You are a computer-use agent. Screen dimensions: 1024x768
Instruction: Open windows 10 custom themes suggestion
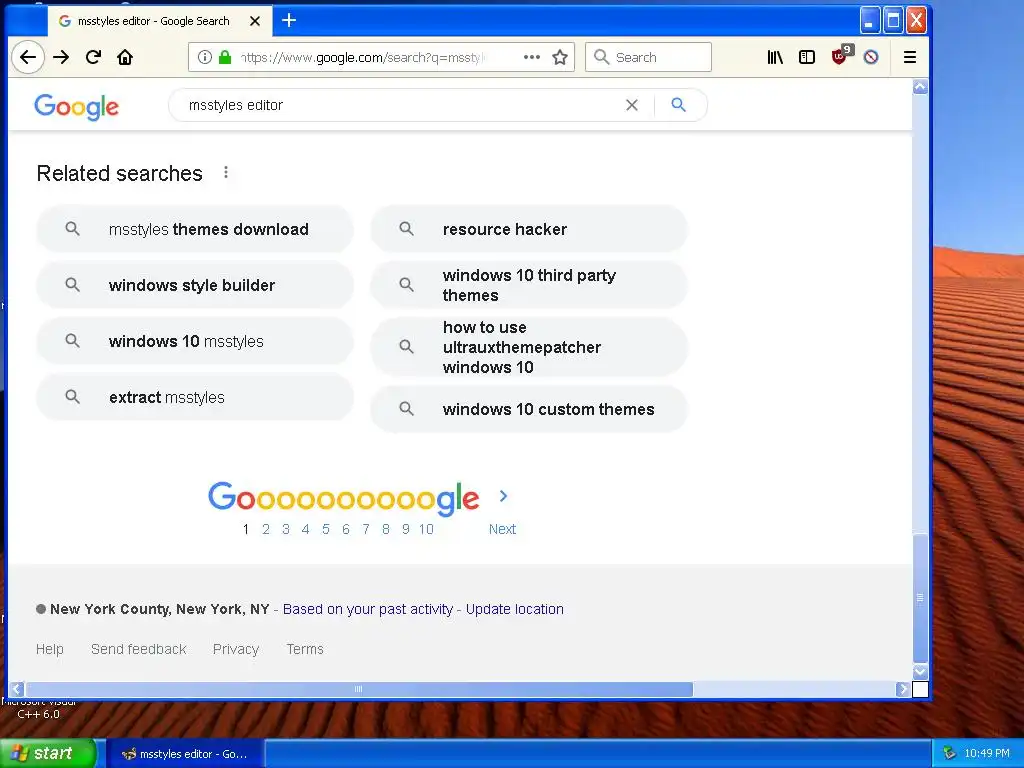(x=529, y=409)
